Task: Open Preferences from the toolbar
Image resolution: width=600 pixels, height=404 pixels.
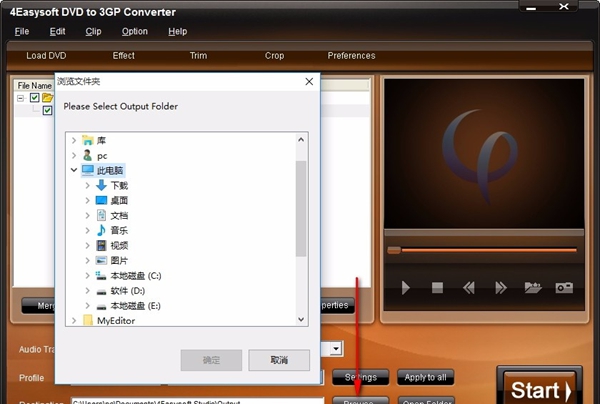Action: (351, 56)
